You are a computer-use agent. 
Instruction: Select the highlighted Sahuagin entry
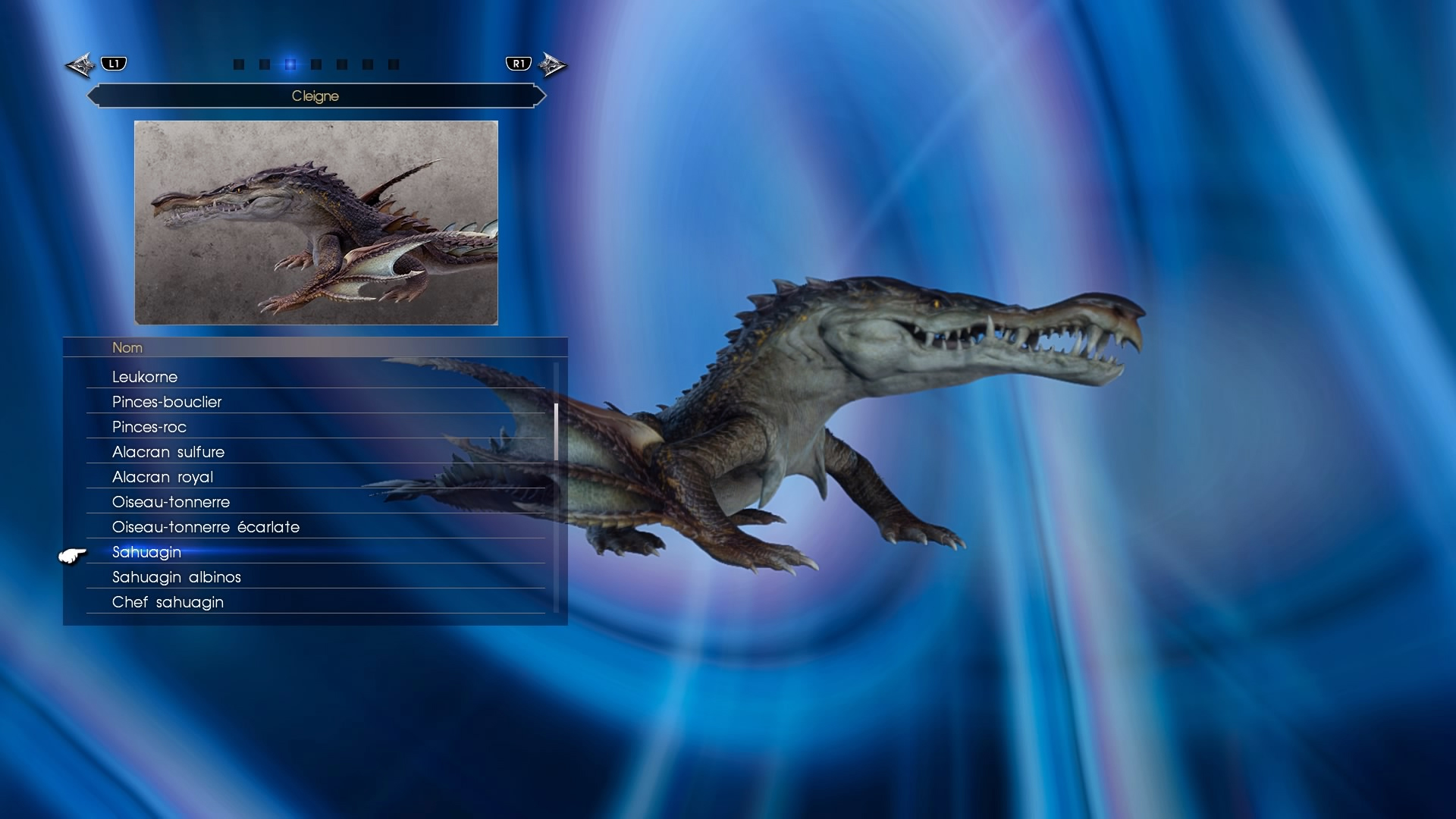pos(315,552)
